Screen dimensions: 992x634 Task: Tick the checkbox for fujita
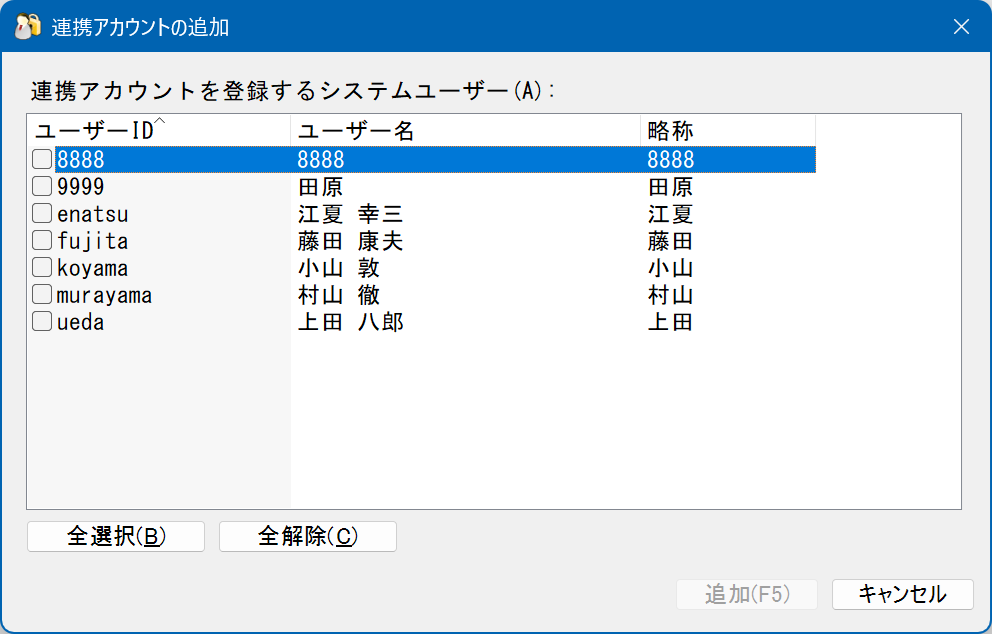click(x=40, y=239)
